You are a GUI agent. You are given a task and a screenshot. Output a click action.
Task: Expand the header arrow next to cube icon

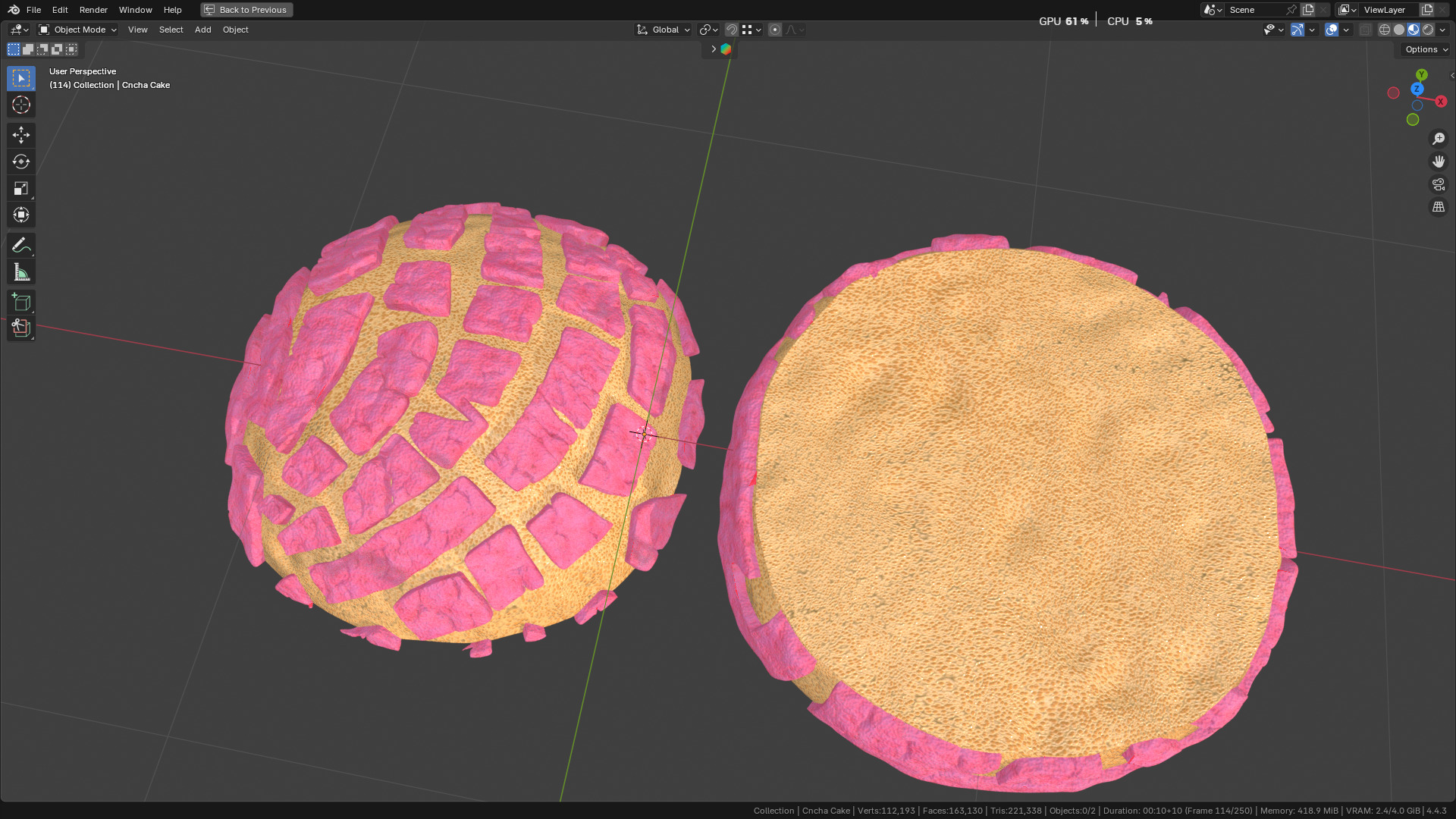(x=713, y=49)
